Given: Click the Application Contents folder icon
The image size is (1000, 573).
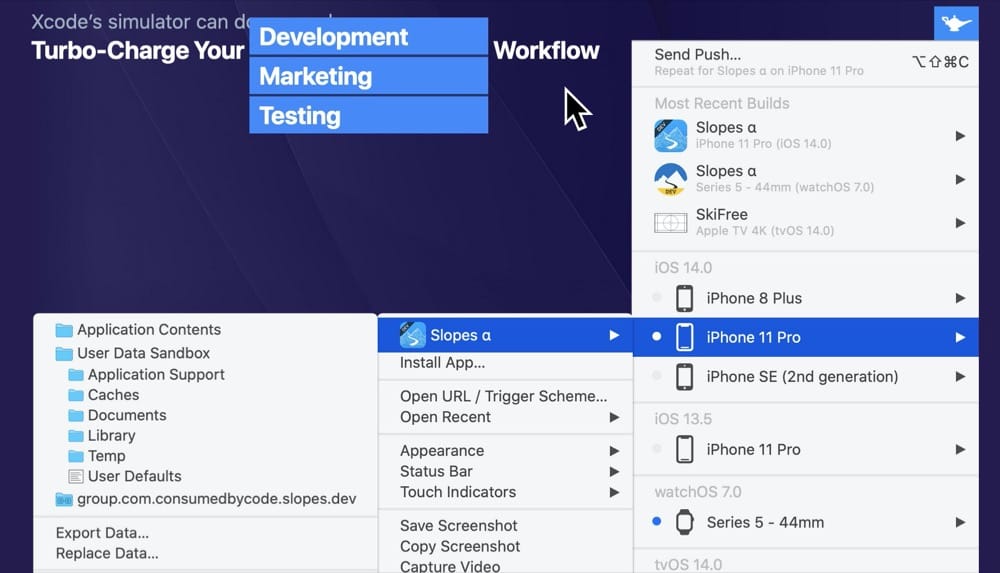Looking at the screenshot, I should tap(64, 330).
